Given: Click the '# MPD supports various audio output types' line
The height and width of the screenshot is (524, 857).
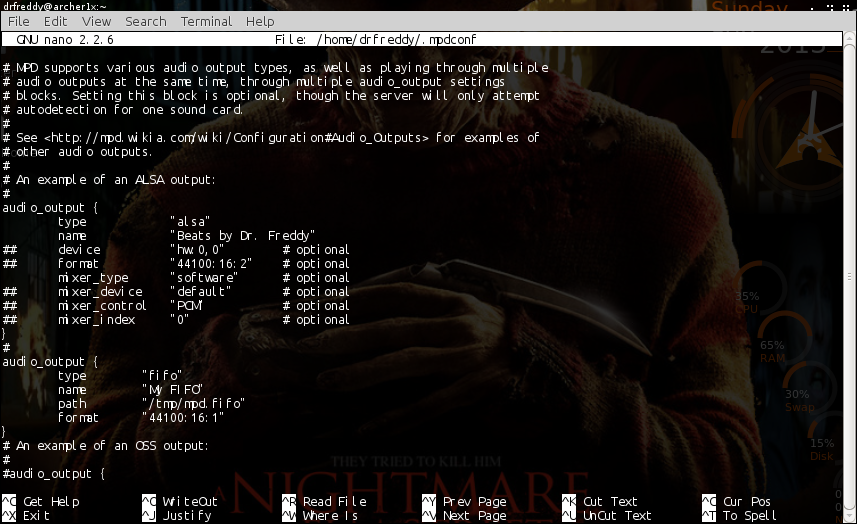Looking at the screenshot, I should (275, 68).
